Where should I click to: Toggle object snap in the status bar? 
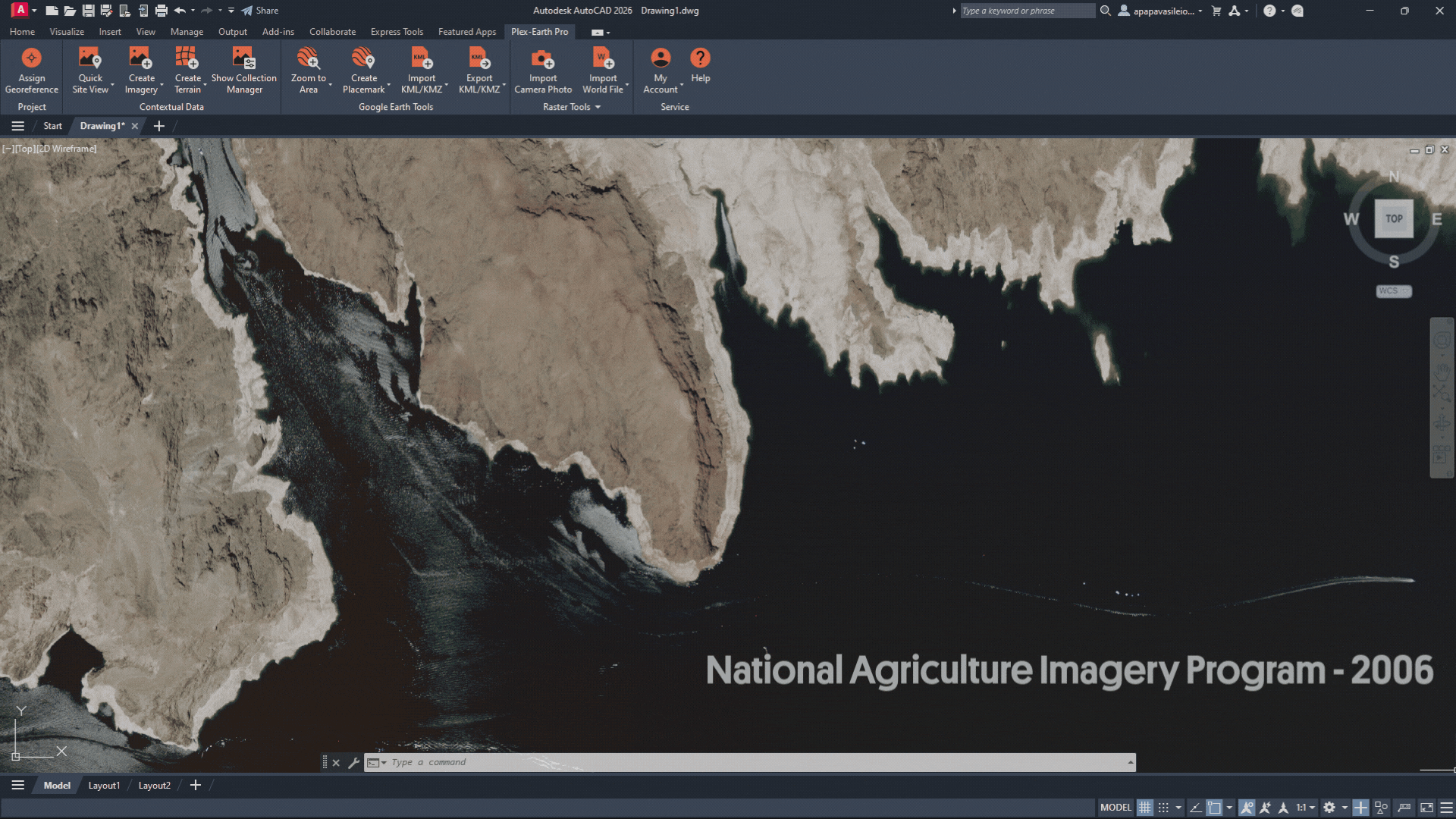1214,808
